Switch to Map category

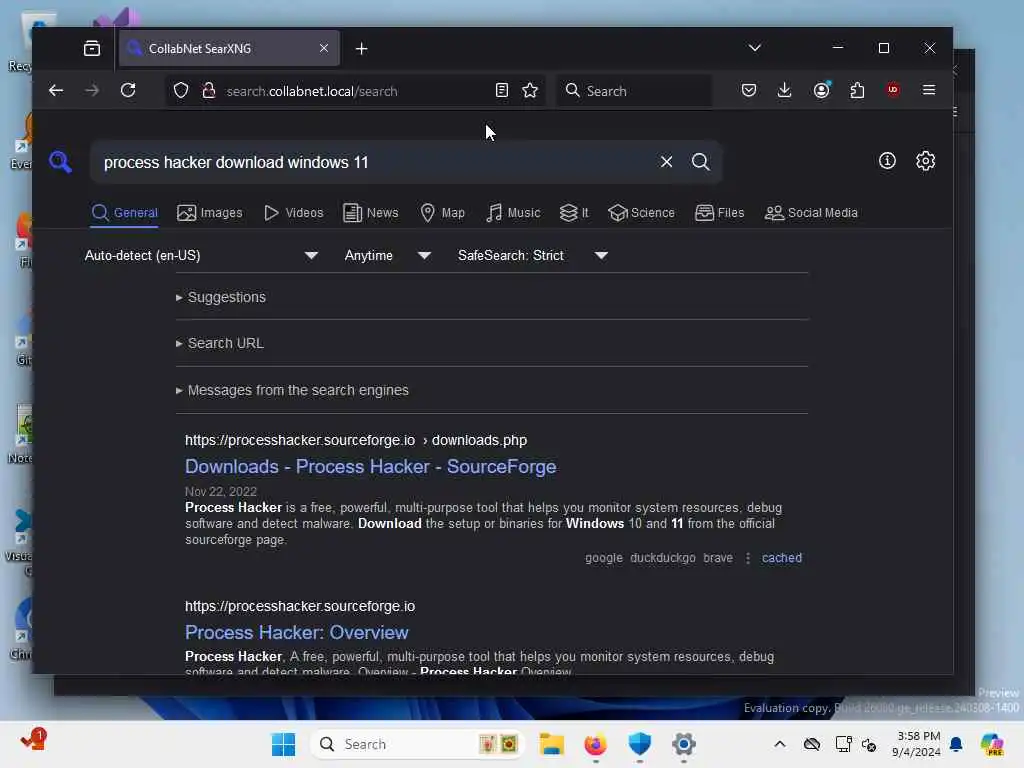click(442, 213)
